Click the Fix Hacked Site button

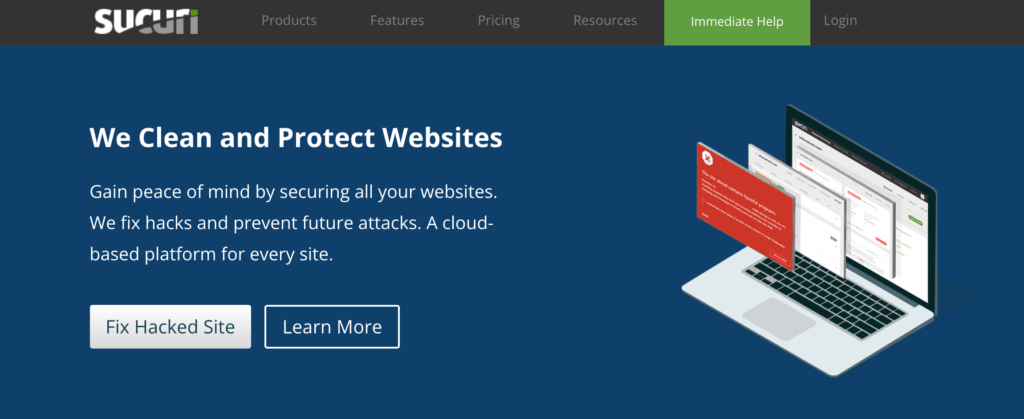[170, 326]
